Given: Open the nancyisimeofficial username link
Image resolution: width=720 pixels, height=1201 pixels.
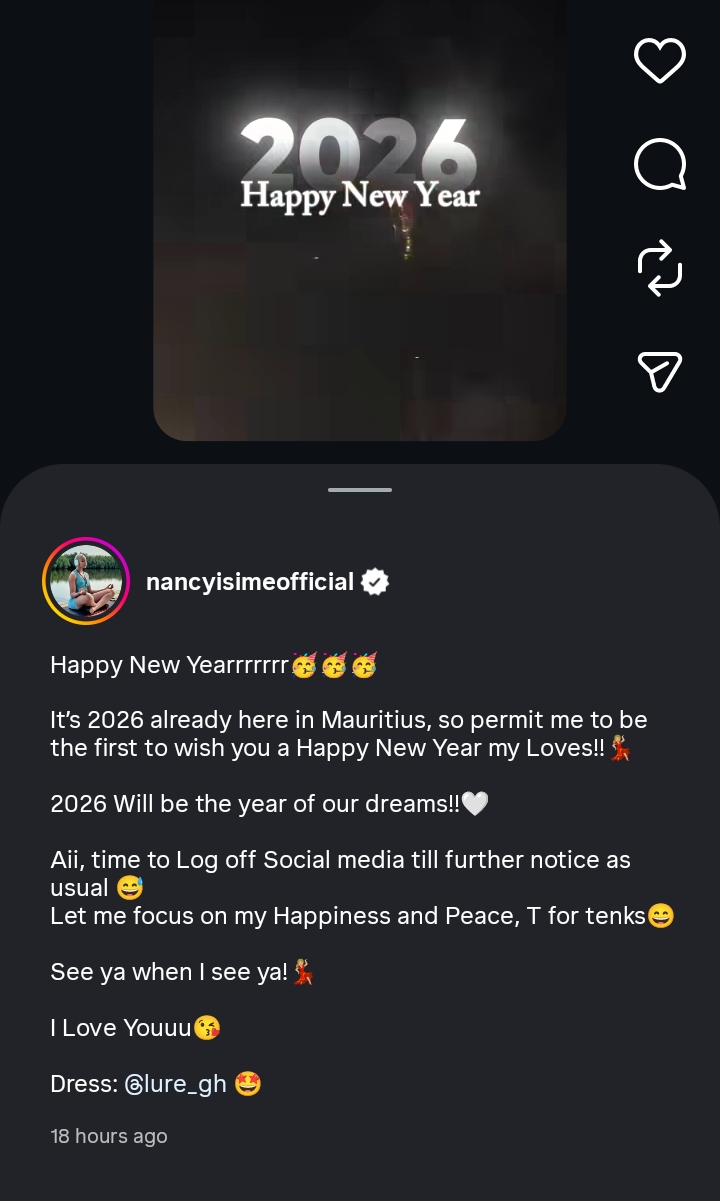Looking at the screenshot, I should click(x=250, y=582).
